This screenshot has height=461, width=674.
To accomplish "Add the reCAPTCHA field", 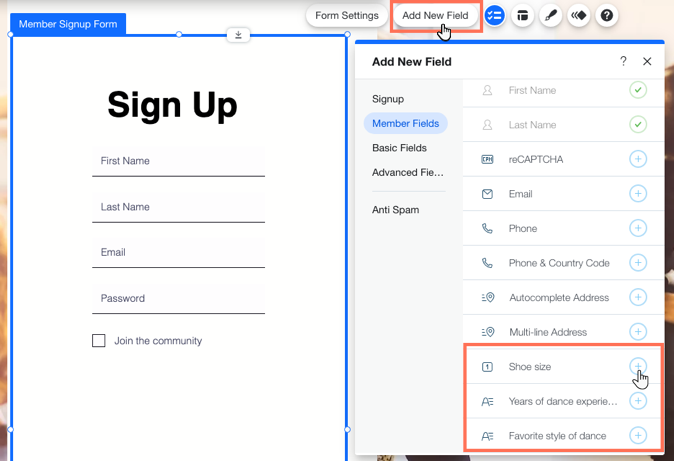I will pos(638,159).
